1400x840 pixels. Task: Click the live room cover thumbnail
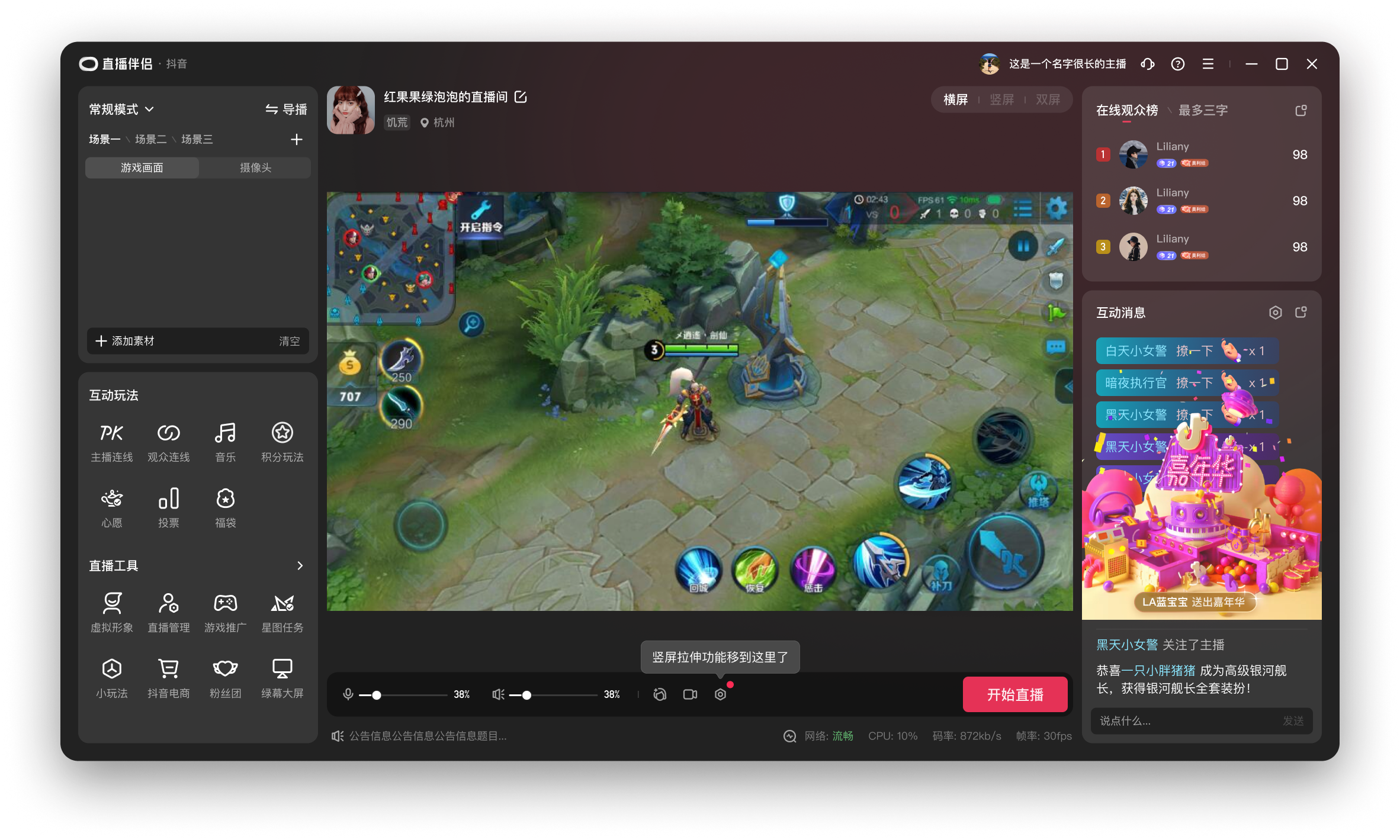click(351, 110)
